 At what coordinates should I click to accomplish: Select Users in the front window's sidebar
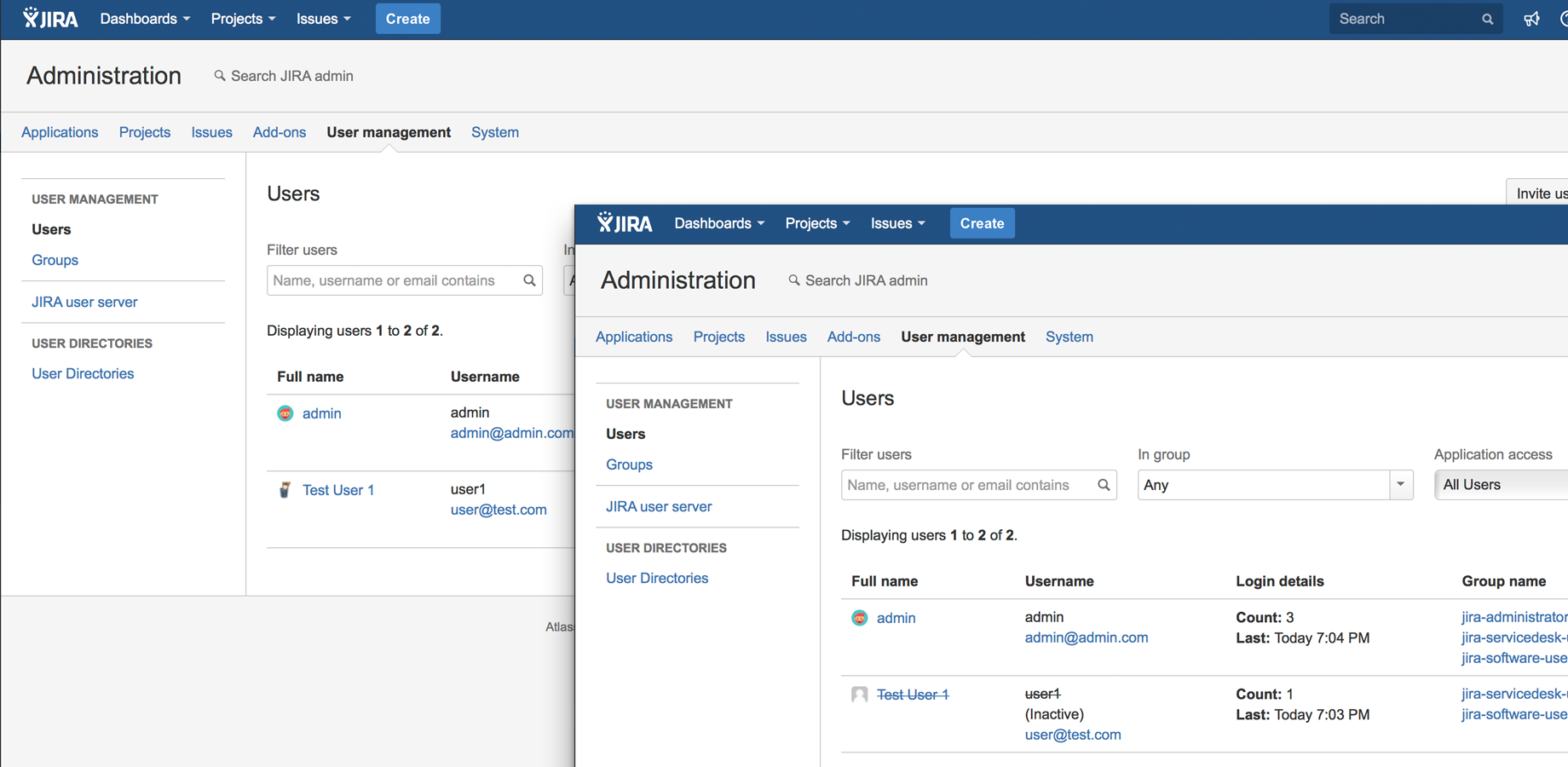(x=625, y=434)
